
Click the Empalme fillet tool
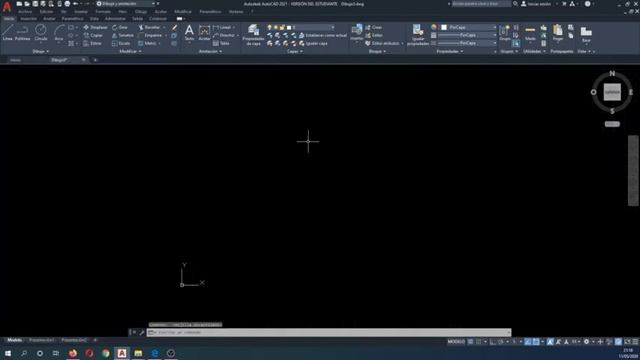coord(150,36)
